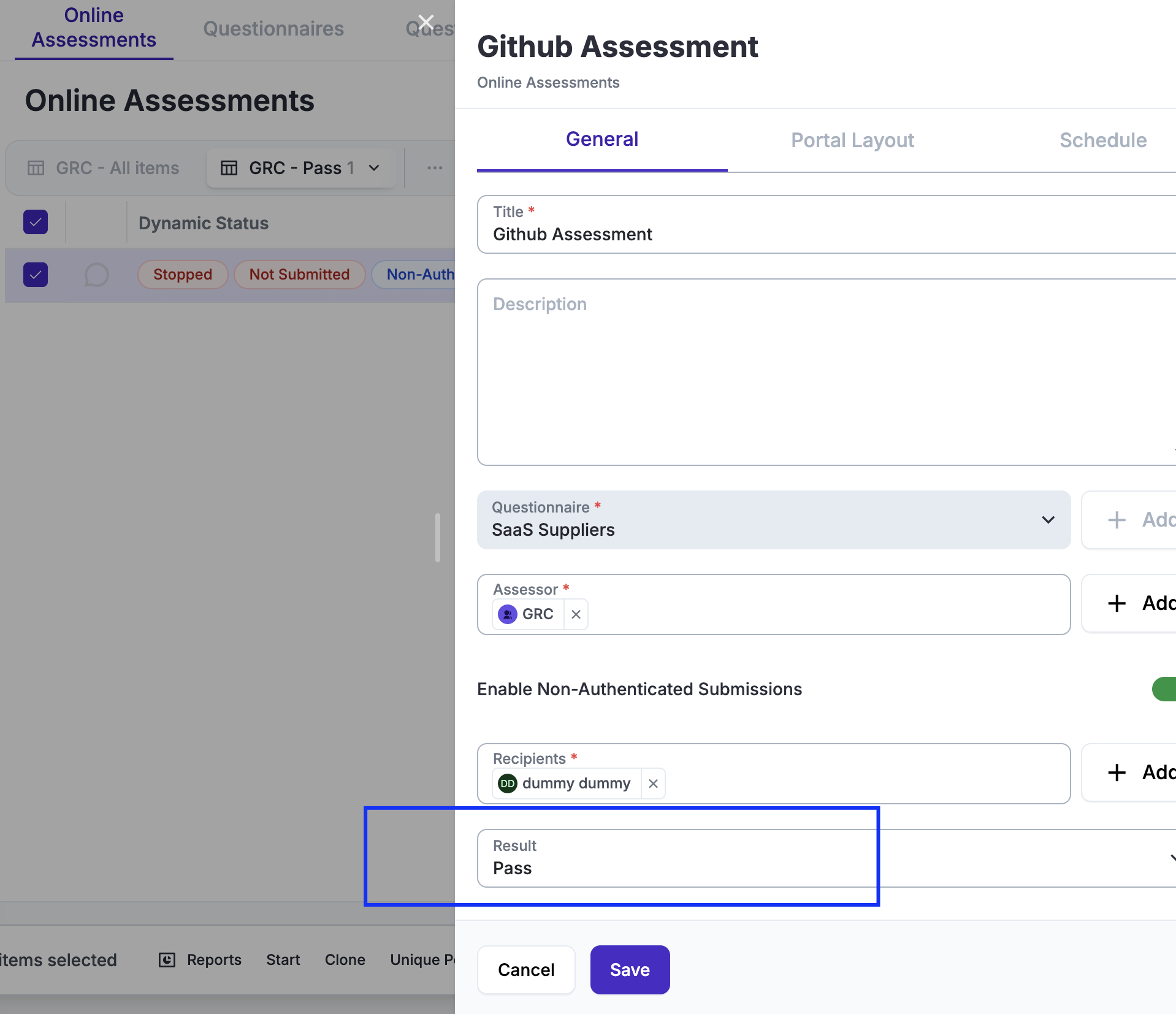This screenshot has height=1014, width=1176.
Task: Click the three-dots more views icon
Action: point(435,168)
